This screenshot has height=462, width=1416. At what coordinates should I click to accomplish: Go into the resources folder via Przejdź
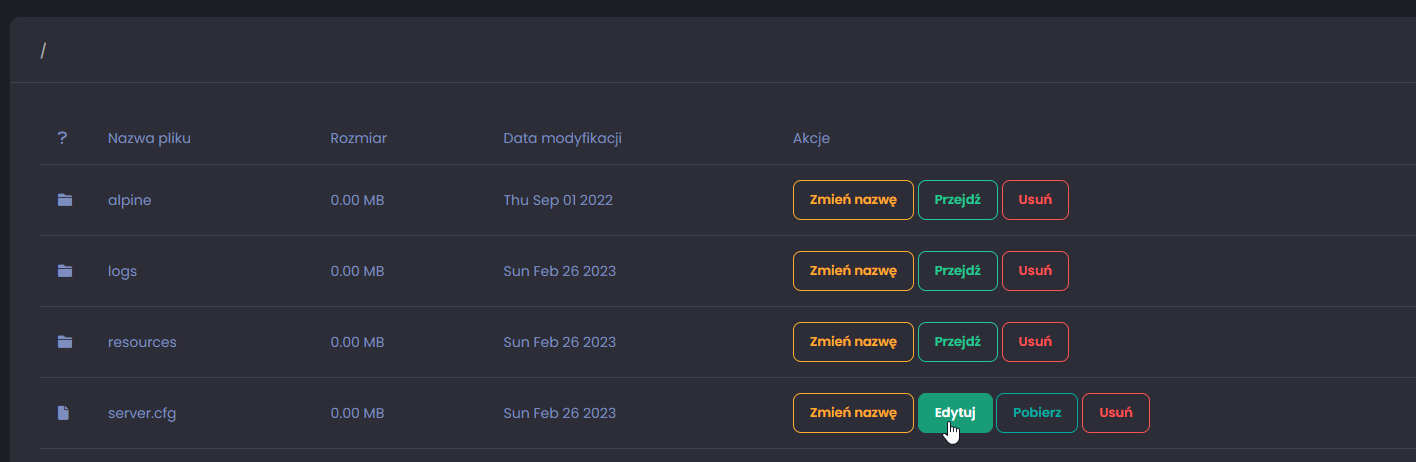coord(957,342)
